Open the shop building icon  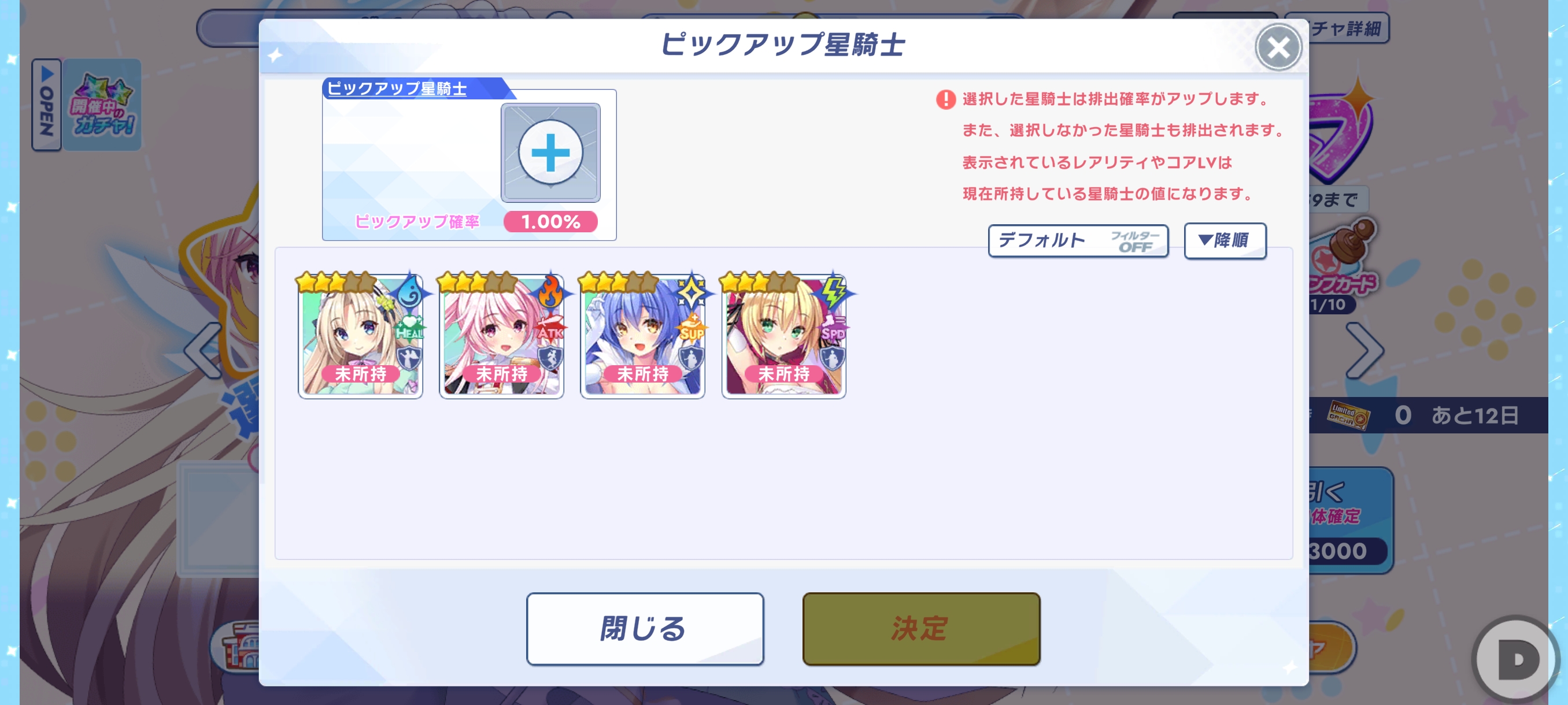point(239,647)
